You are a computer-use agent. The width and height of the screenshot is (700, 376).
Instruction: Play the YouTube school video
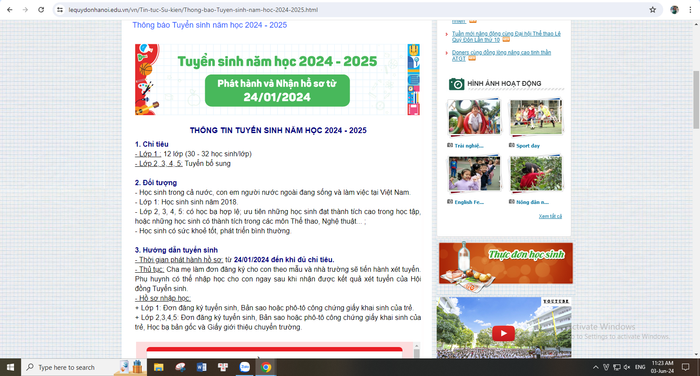[503, 333]
